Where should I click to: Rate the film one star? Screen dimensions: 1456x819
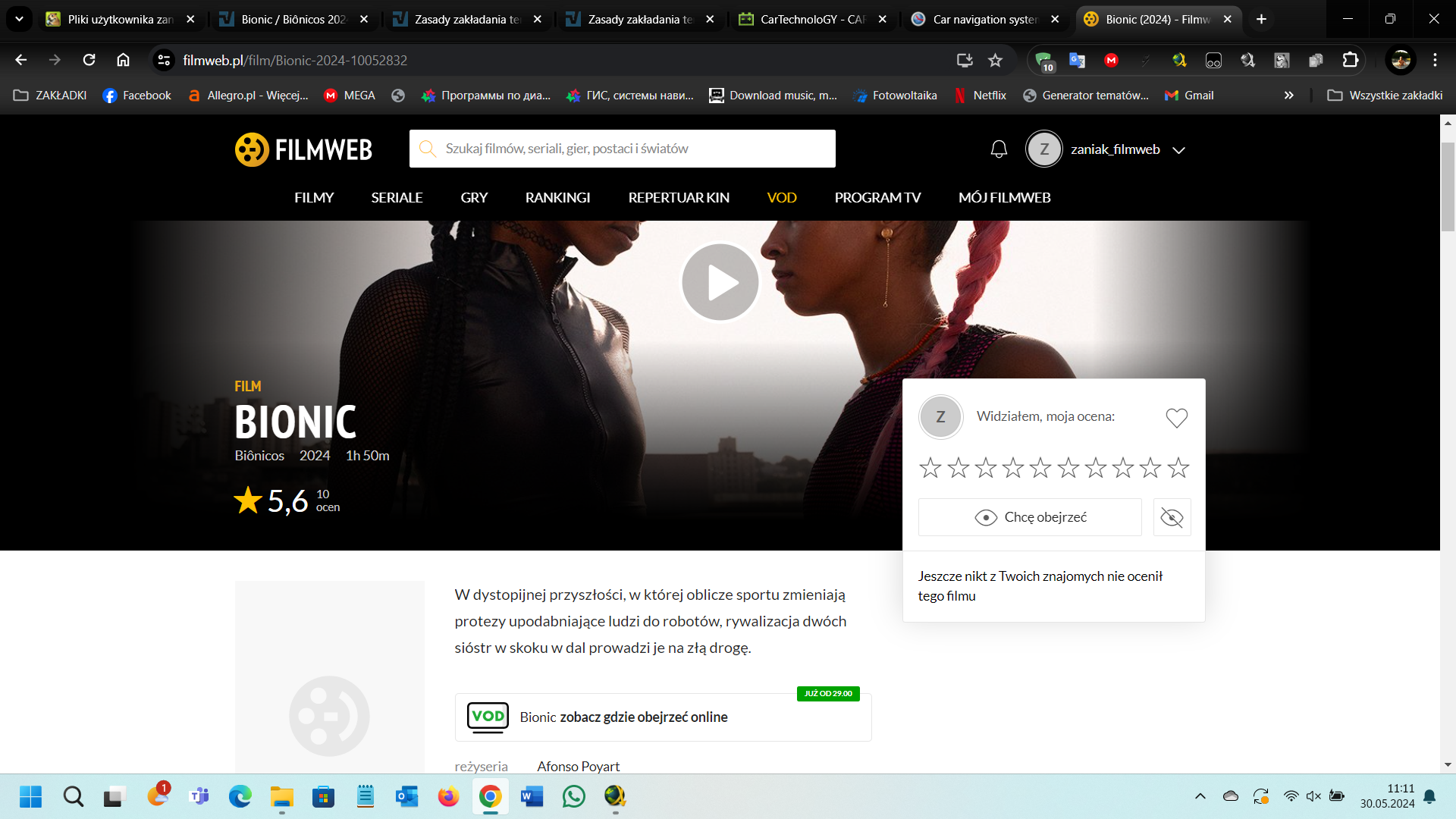click(930, 468)
